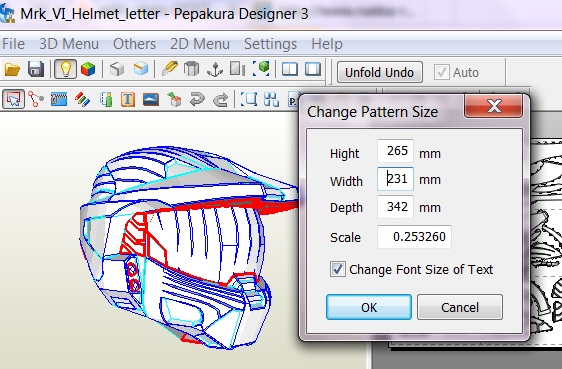Click the green figure measure icon
The height and width of the screenshot is (369, 562).
click(x=105, y=99)
